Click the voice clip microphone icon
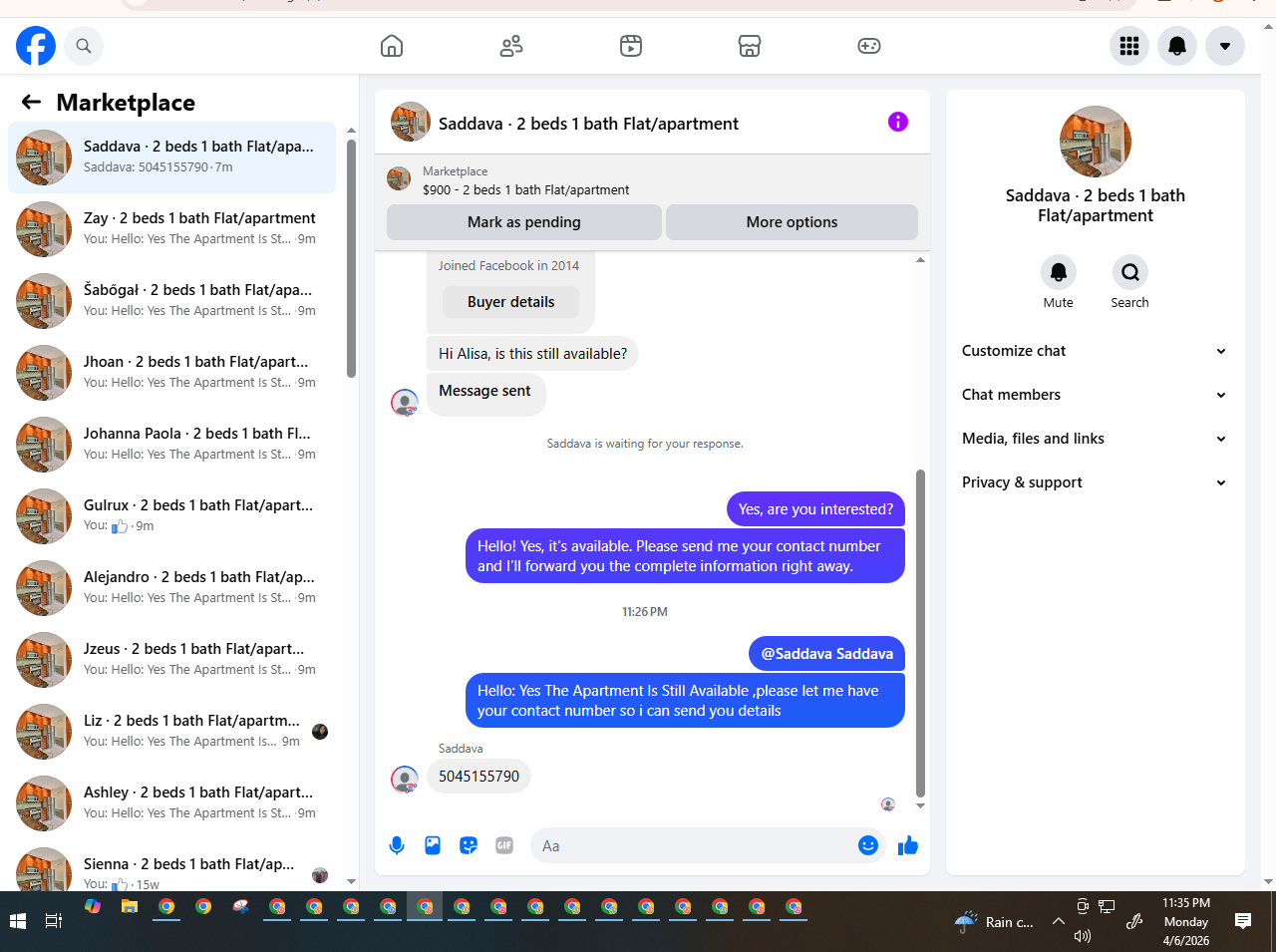The image size is (1276, 952). (397, 845)
